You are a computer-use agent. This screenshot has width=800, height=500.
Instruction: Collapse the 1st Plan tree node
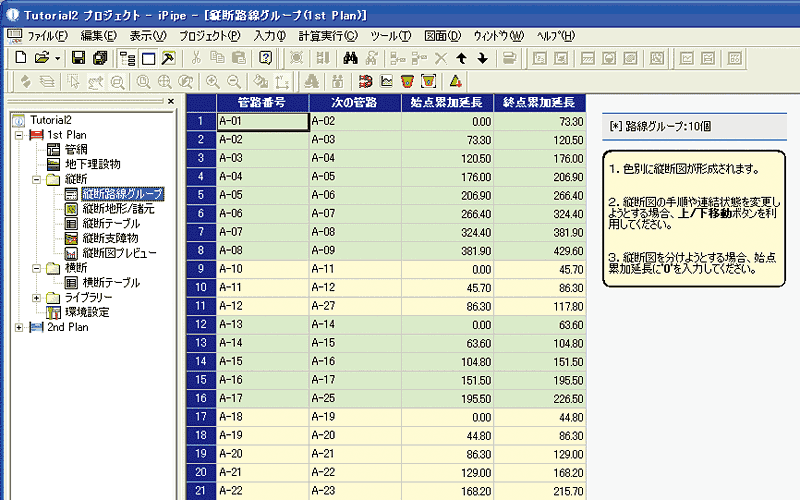pyautogui.click(x=19, y=135)
